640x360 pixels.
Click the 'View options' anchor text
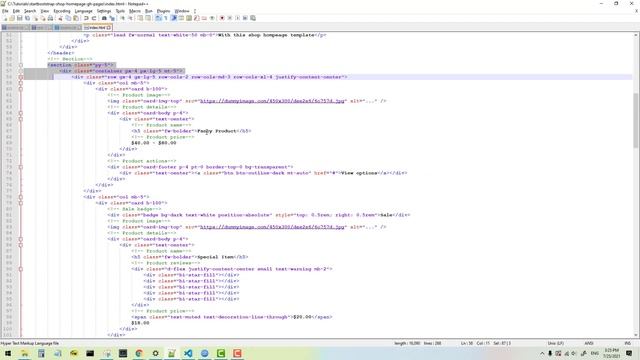(359, 173)
